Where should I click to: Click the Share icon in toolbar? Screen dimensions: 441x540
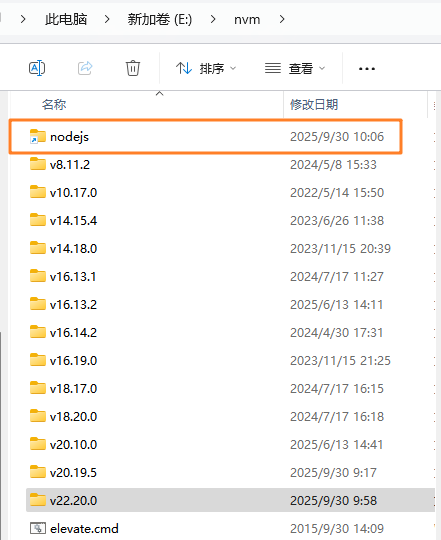click(x=85, y=68)
